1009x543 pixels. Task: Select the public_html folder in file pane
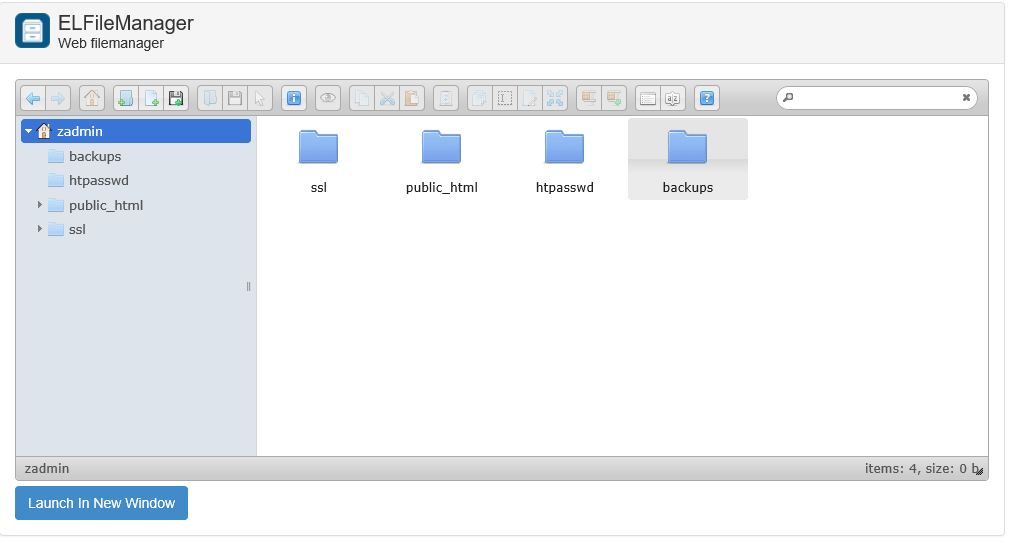coord(441,160)
